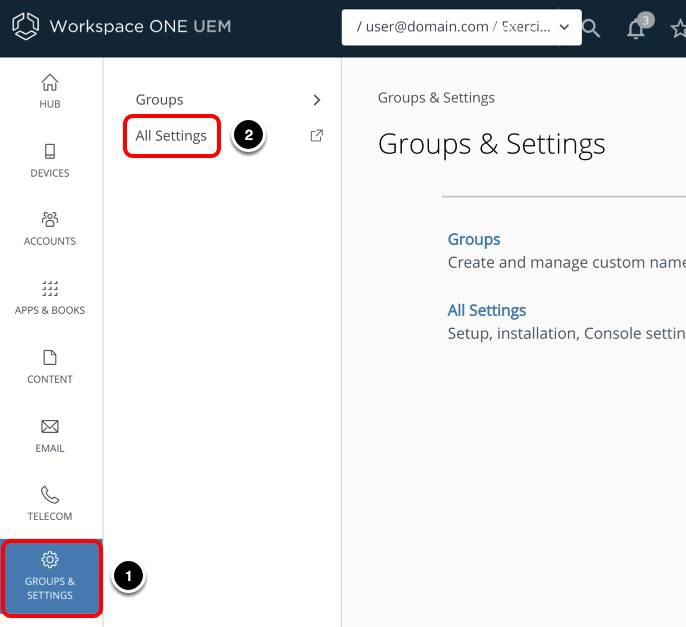
Task: Click the external-link icon beside All Settings
Action: (x=317, y=136)
